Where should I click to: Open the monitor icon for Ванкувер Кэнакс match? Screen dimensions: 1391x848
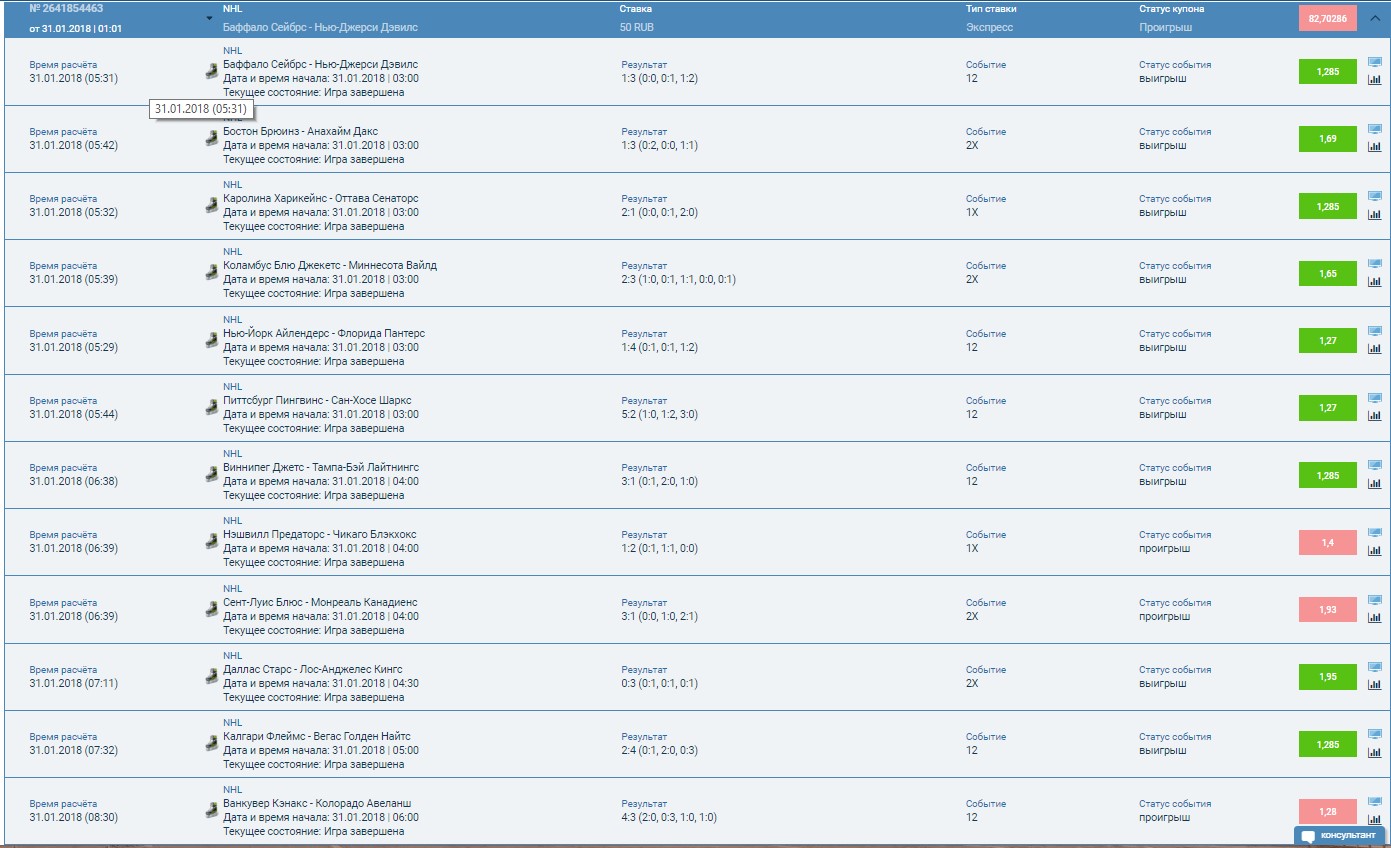coord(1374,802)
